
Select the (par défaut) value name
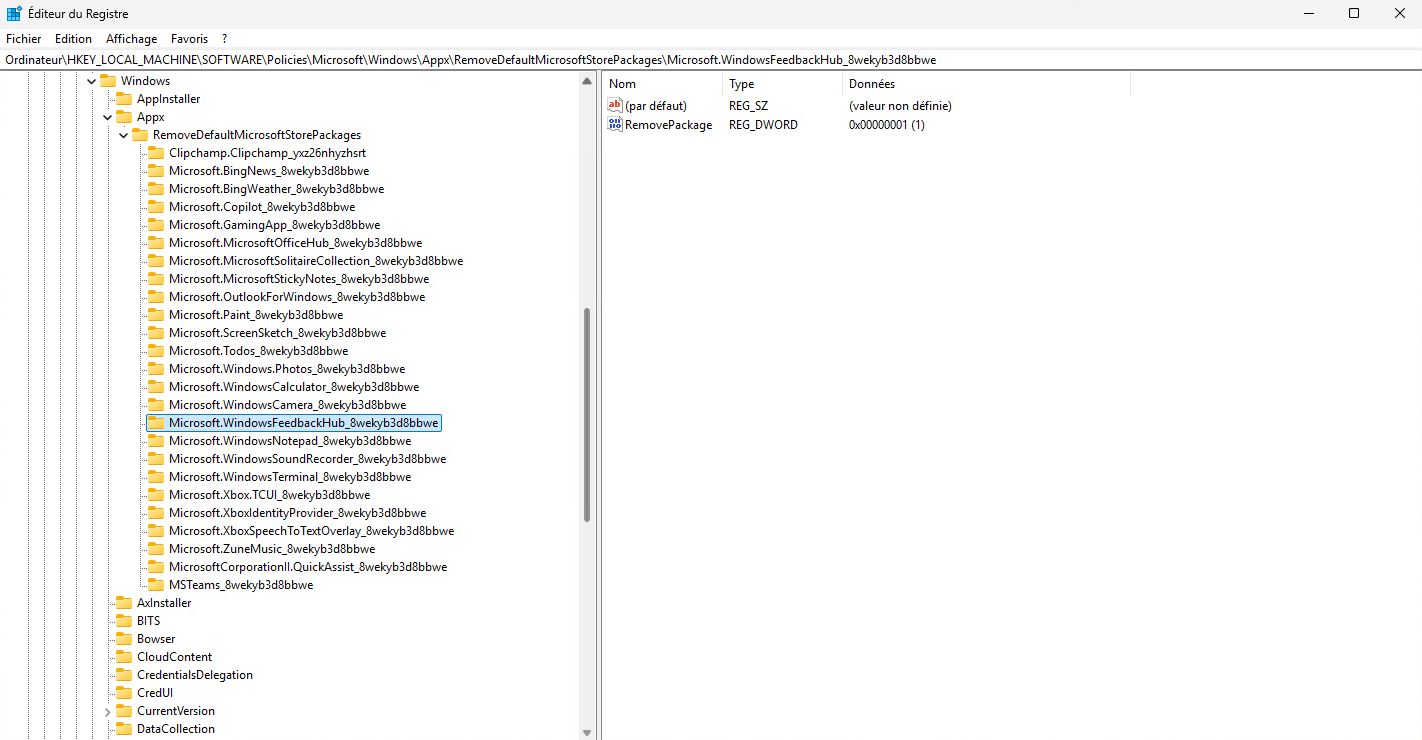[656, 105]
